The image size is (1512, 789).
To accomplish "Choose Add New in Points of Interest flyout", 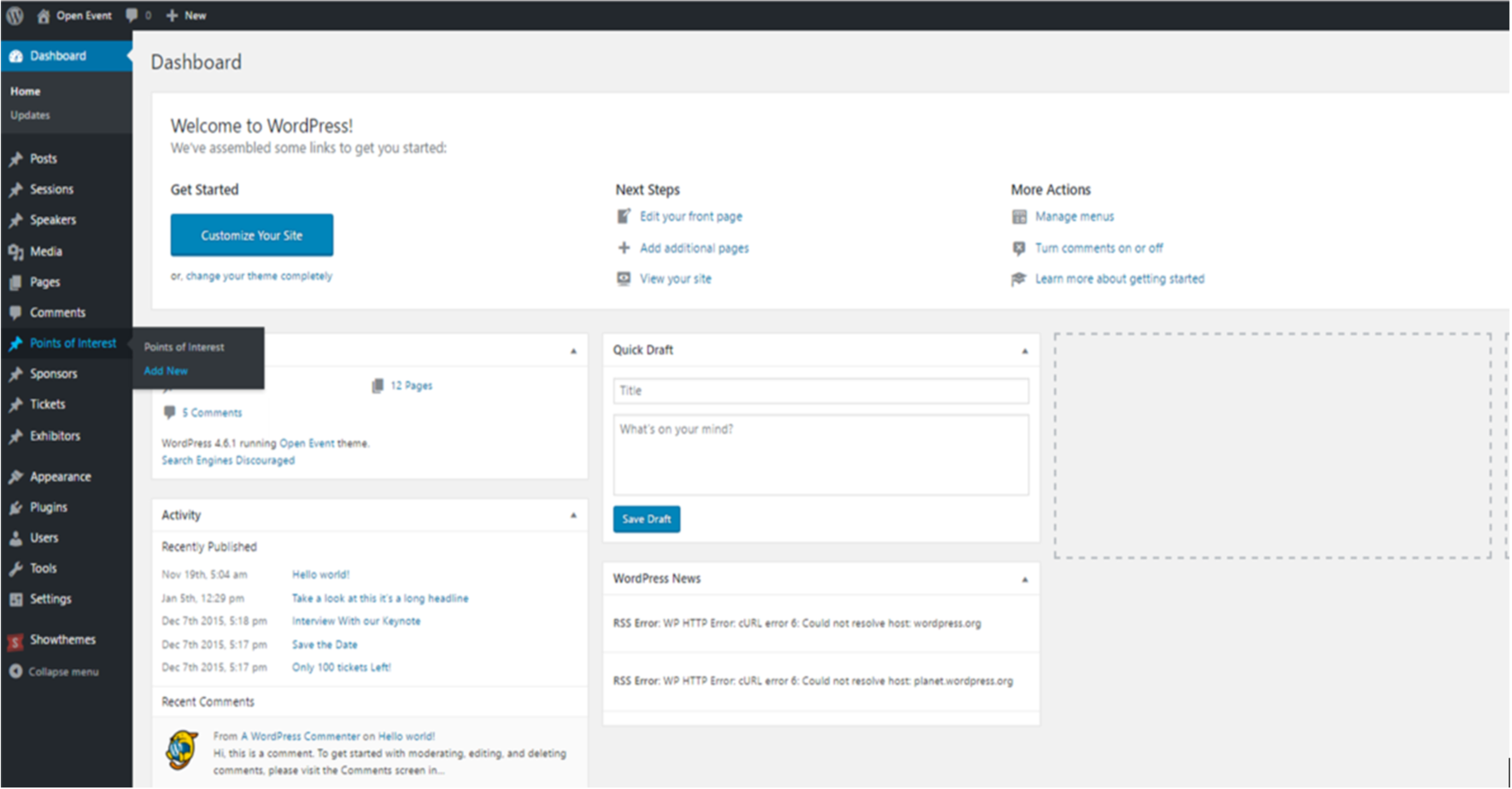I will pos(166,371).
